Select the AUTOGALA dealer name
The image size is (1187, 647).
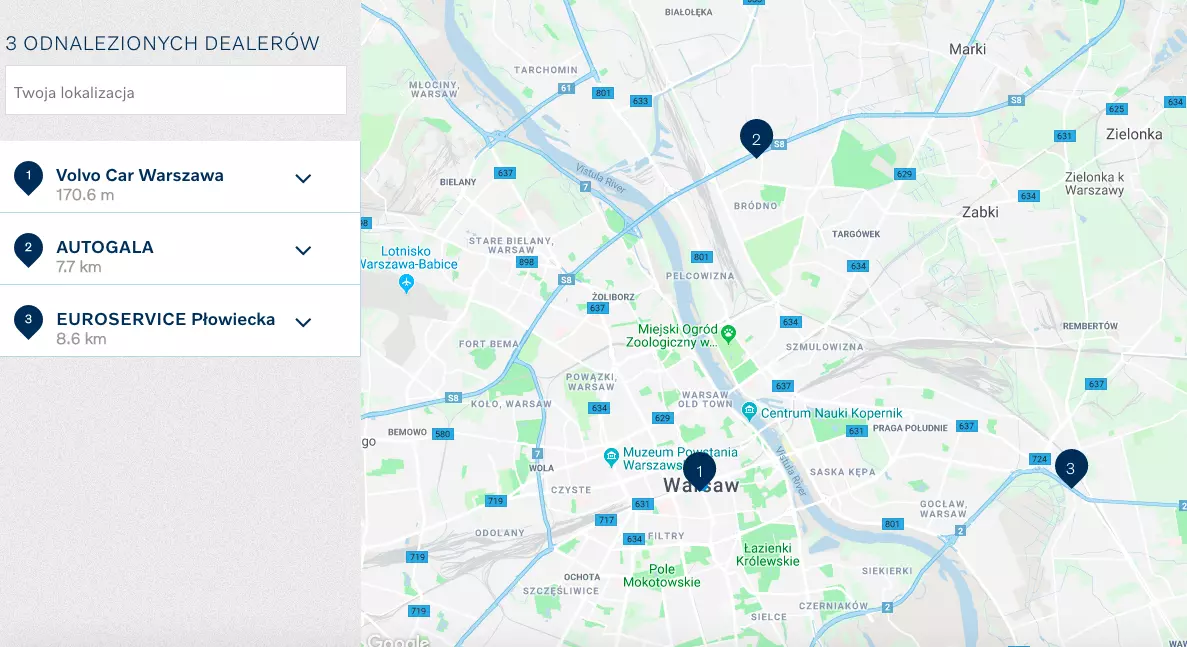pos(105,247)
